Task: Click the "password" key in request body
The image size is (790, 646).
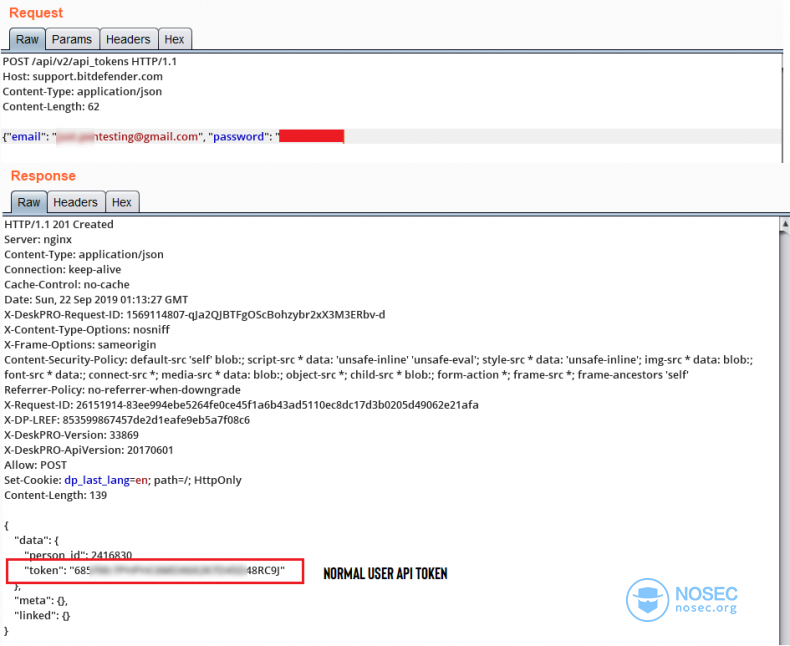Action: 238,137
